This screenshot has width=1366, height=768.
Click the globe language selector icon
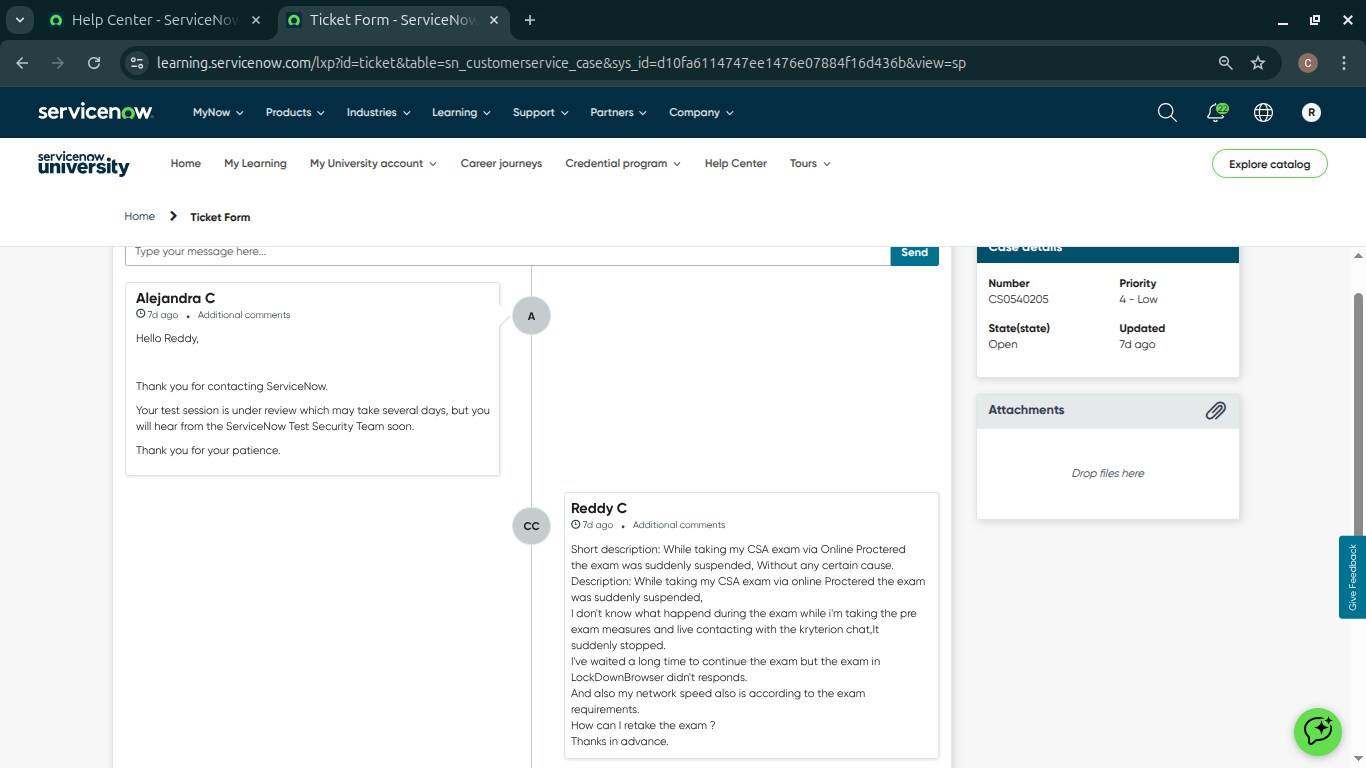tap(1263, 113)
